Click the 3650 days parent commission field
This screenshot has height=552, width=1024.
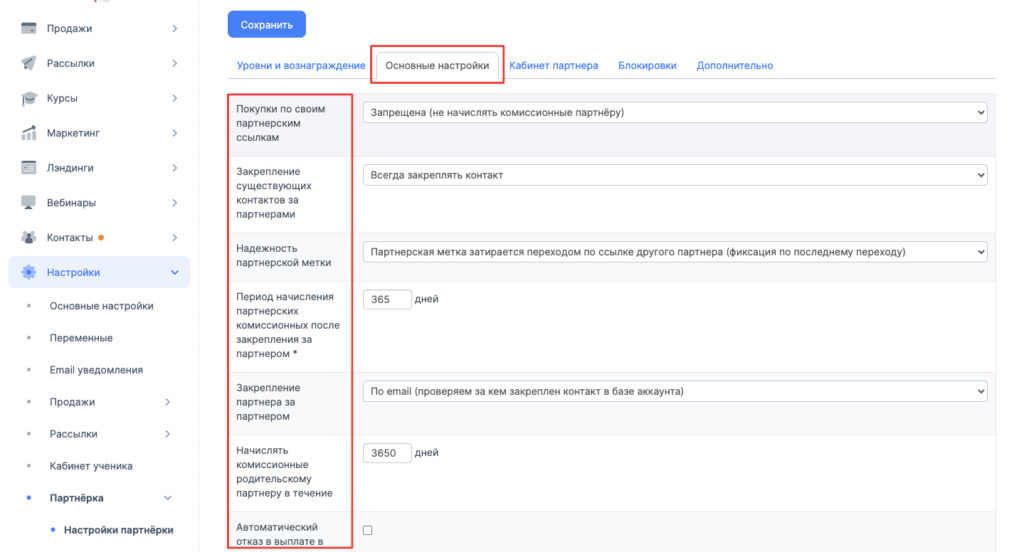387,453
